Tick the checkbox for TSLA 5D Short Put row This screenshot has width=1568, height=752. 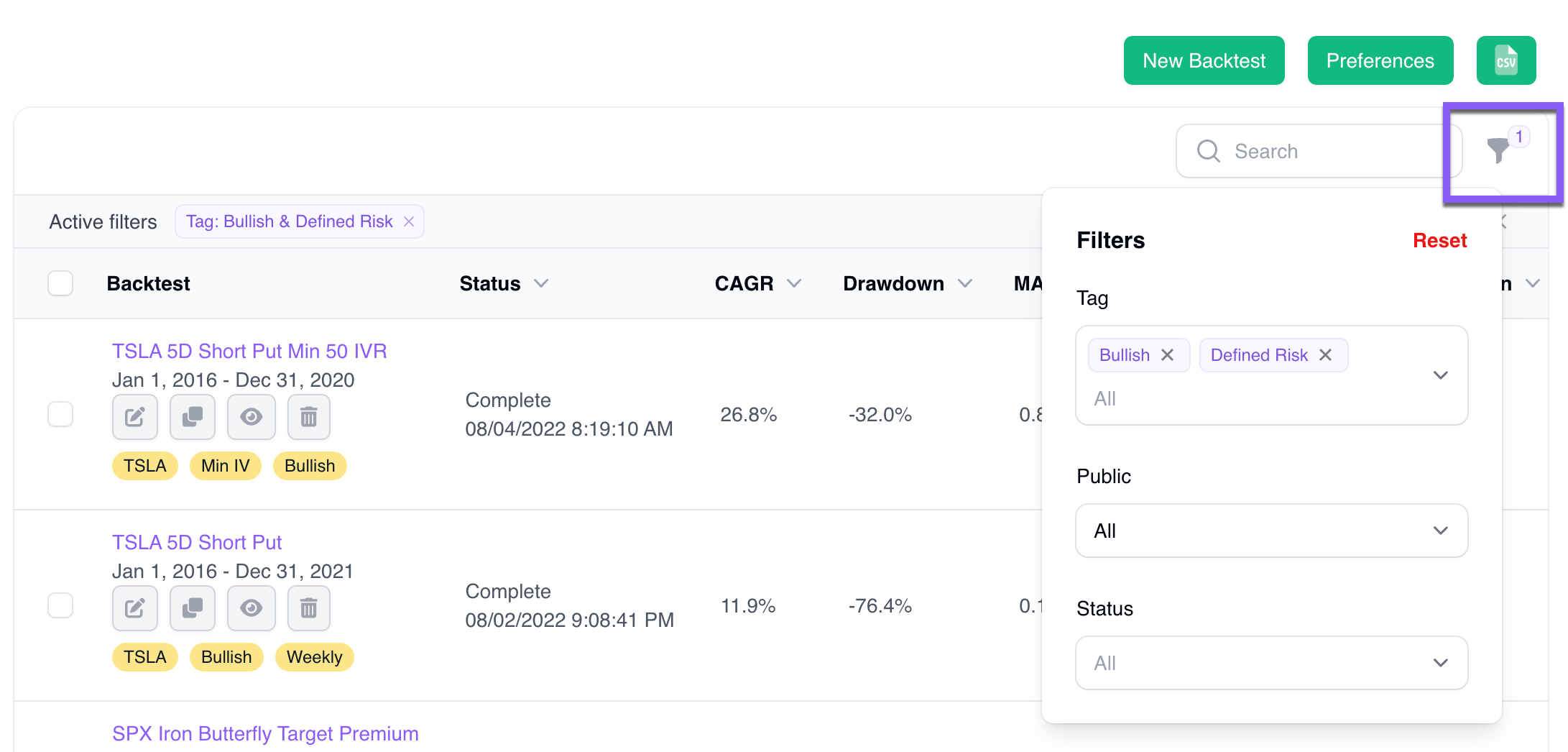tap(60, 605)
